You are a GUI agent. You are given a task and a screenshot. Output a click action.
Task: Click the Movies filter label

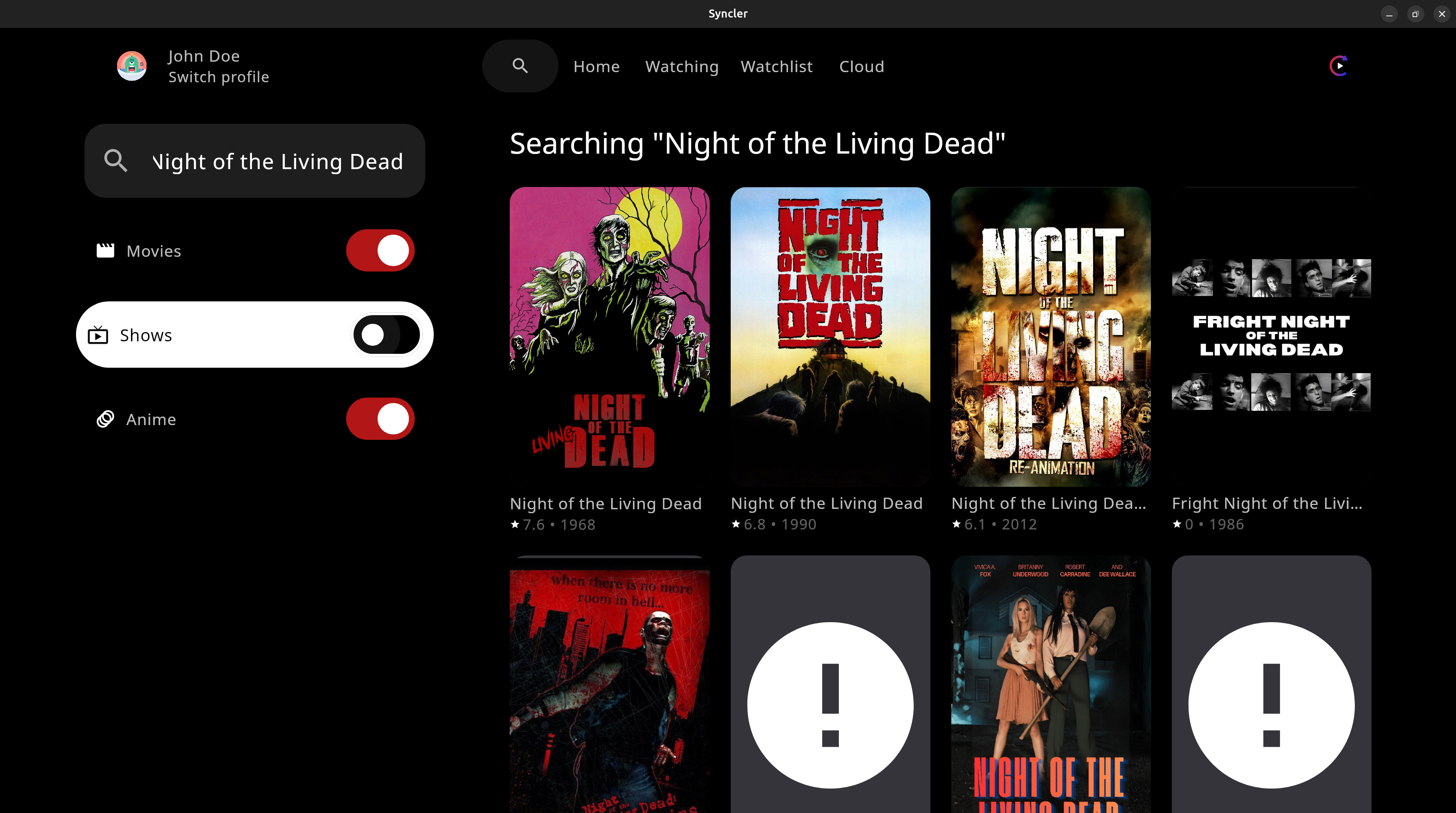[154, 251]
